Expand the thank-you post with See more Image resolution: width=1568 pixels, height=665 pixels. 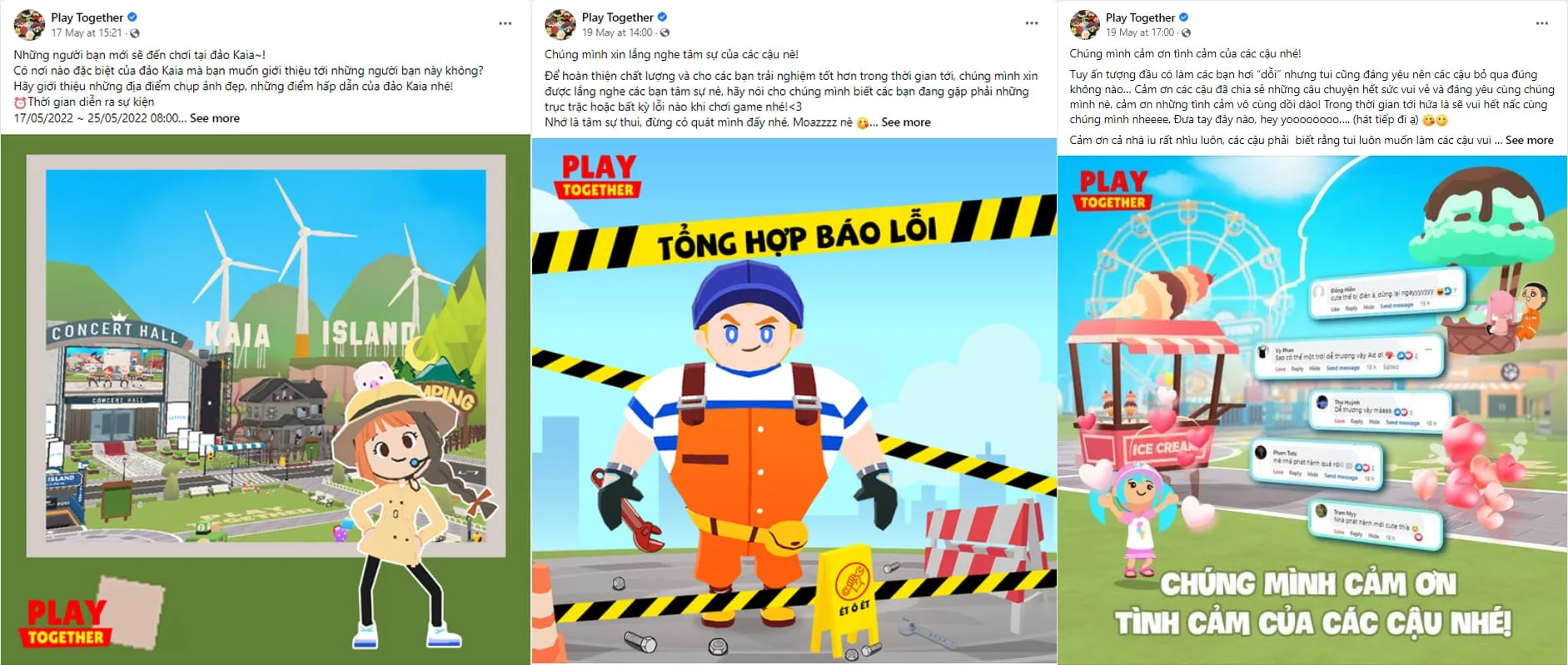coord(1529,141)
